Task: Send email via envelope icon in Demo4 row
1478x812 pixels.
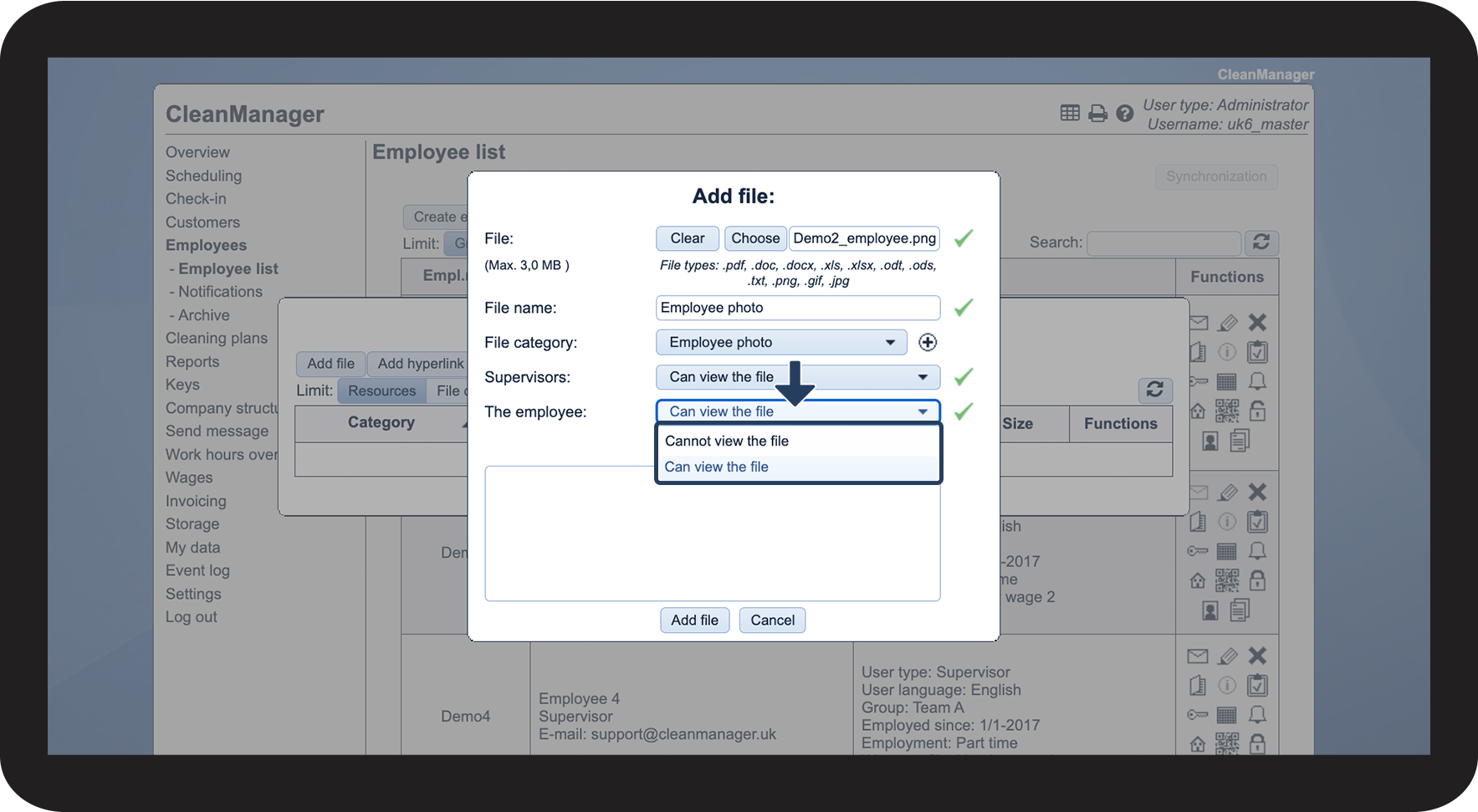Action: click(1198, 656)
